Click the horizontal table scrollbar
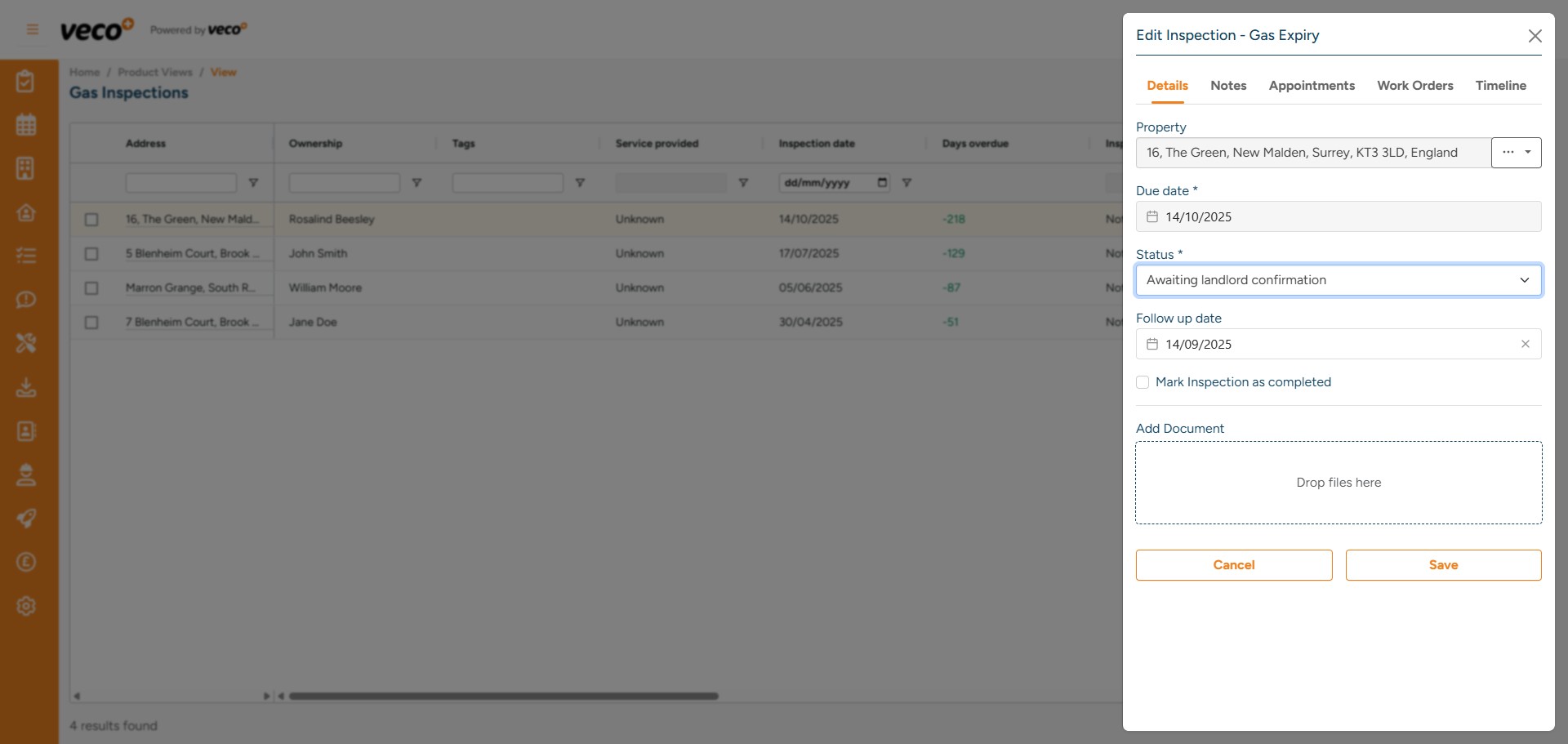This screenshot has height=744, width=1568. tap(503, 697)
